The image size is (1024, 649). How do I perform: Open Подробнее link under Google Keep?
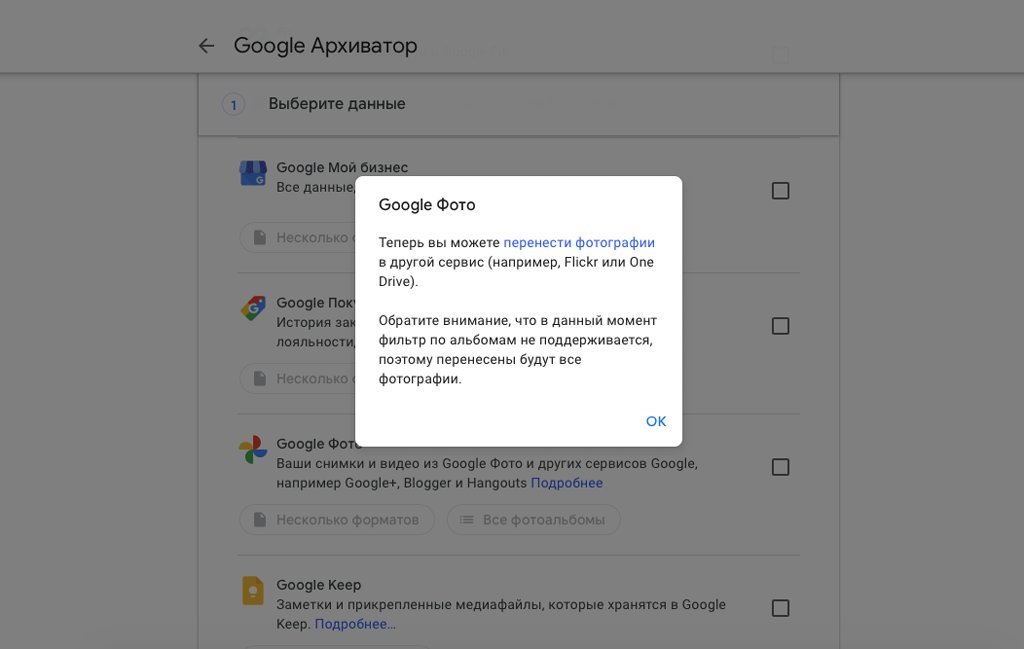[355, 624]
